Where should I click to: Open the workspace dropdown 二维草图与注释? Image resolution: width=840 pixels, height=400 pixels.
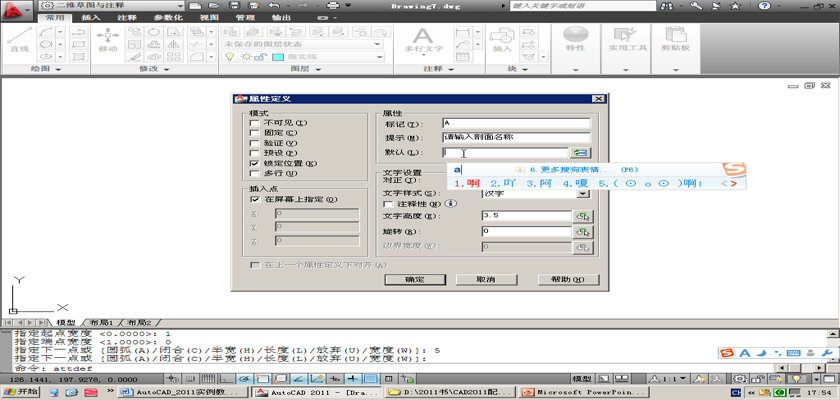(x=112, y=6)
